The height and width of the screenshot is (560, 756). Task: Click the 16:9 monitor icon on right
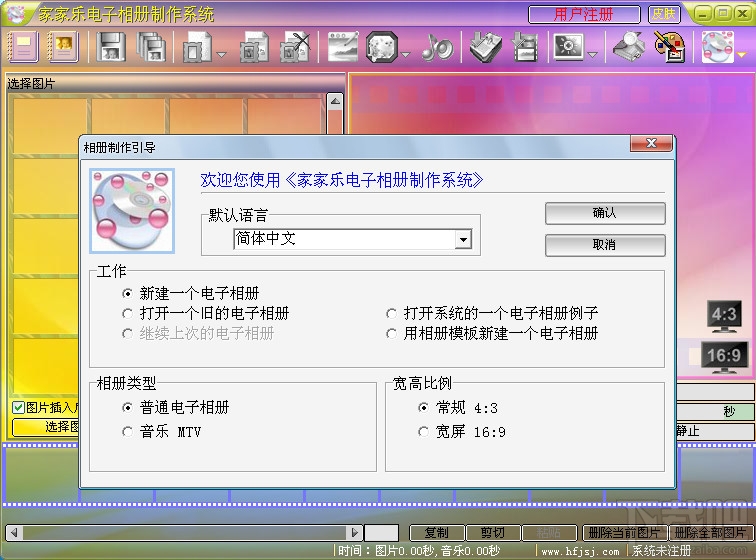click(x=724, y=357)
